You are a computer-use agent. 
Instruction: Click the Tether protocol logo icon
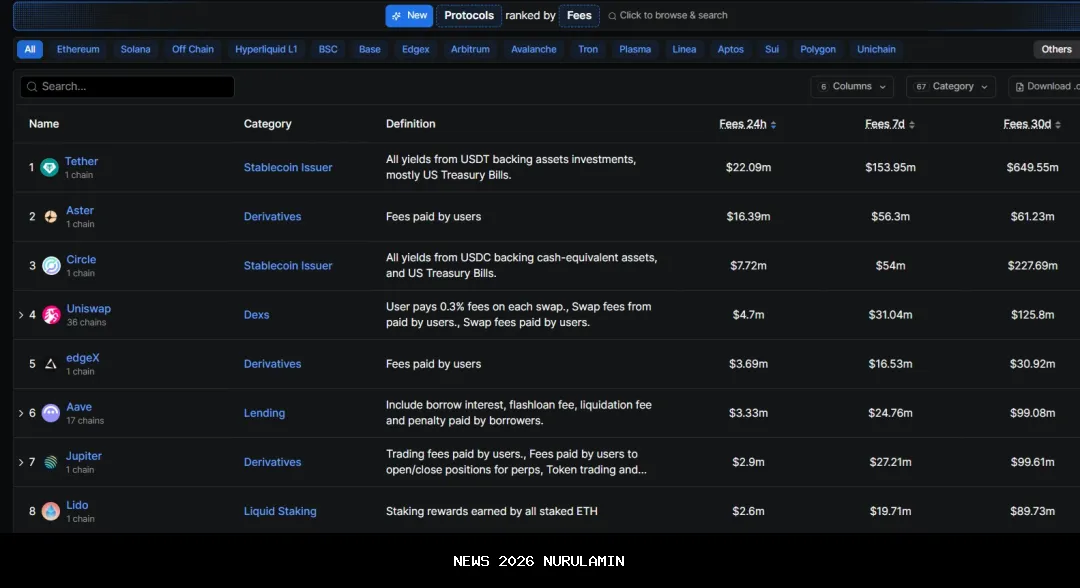coord(49,168)
